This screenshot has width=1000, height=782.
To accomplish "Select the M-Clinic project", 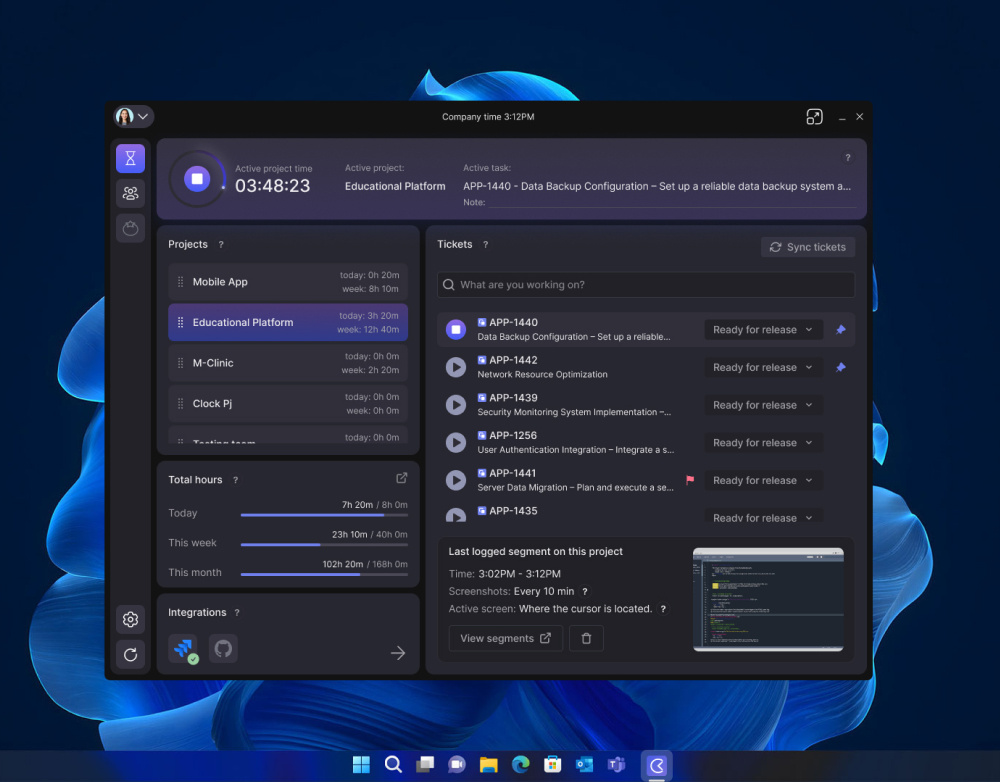I will pyautogui.click(x=288, y=362).
